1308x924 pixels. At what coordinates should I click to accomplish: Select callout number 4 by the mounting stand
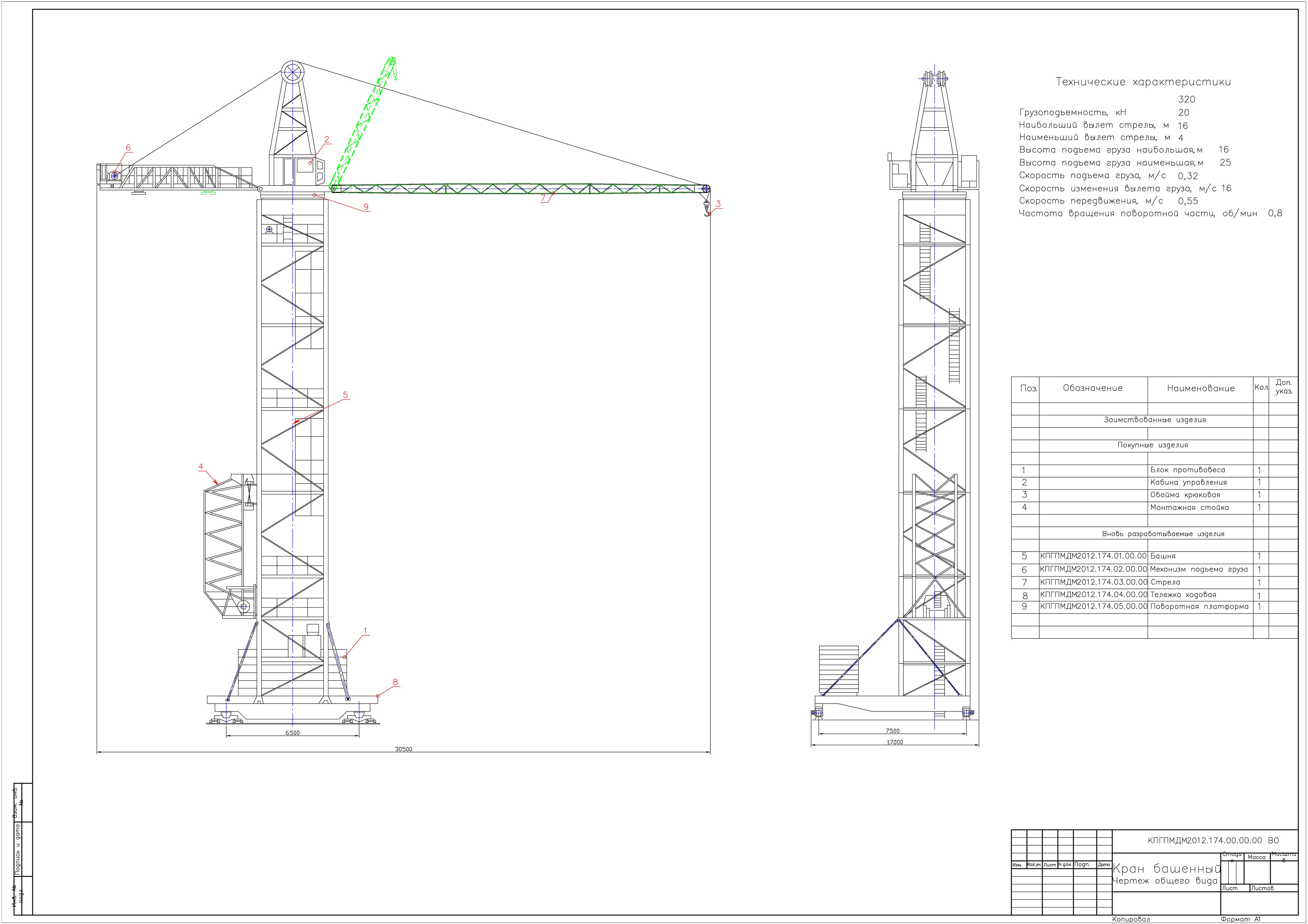(200, 467)
